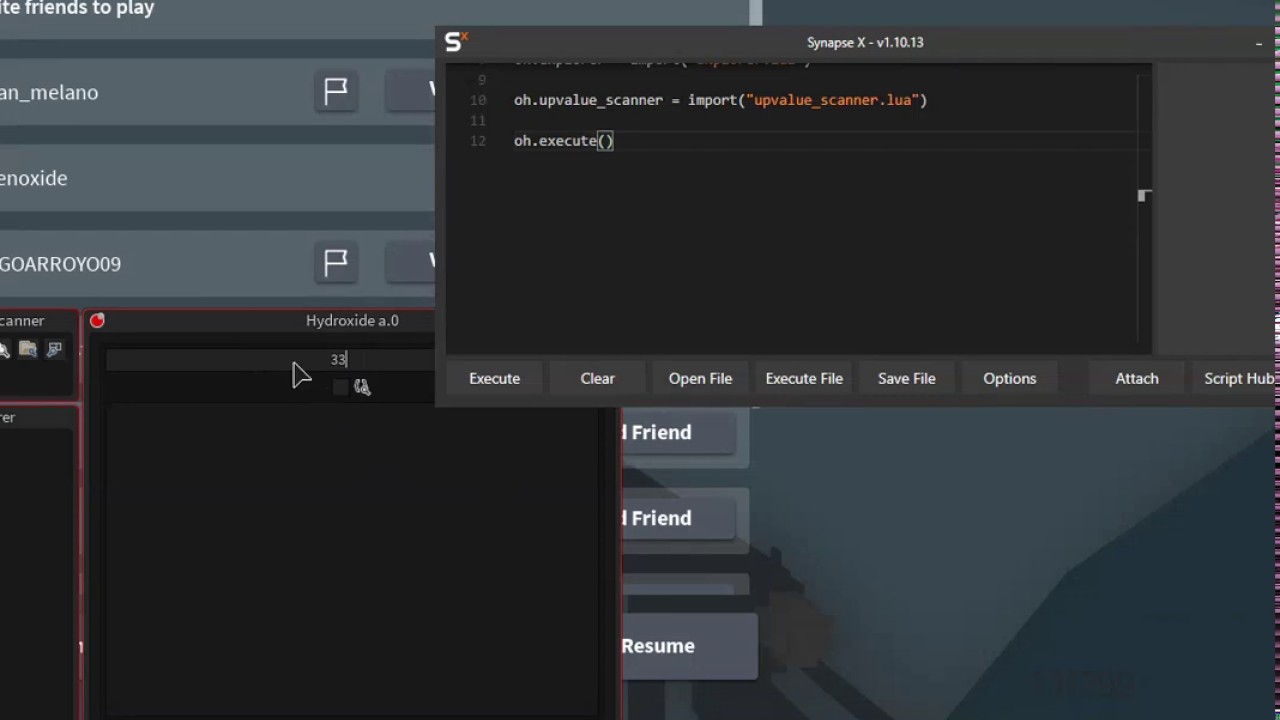Screen dimensions: 1280x720
Task: Click the footprint scan icon in Hydroxide
Action: [362, 387]
